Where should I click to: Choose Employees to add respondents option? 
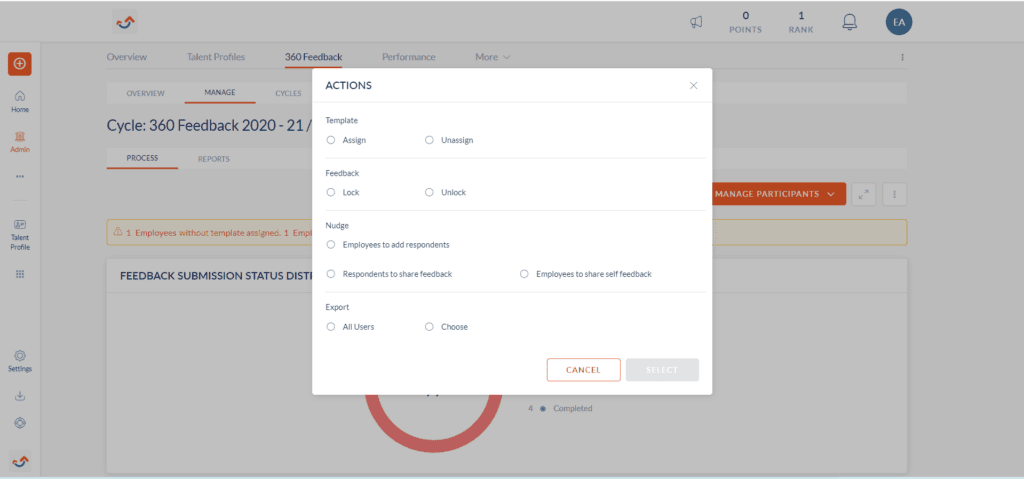coord(330,244)
